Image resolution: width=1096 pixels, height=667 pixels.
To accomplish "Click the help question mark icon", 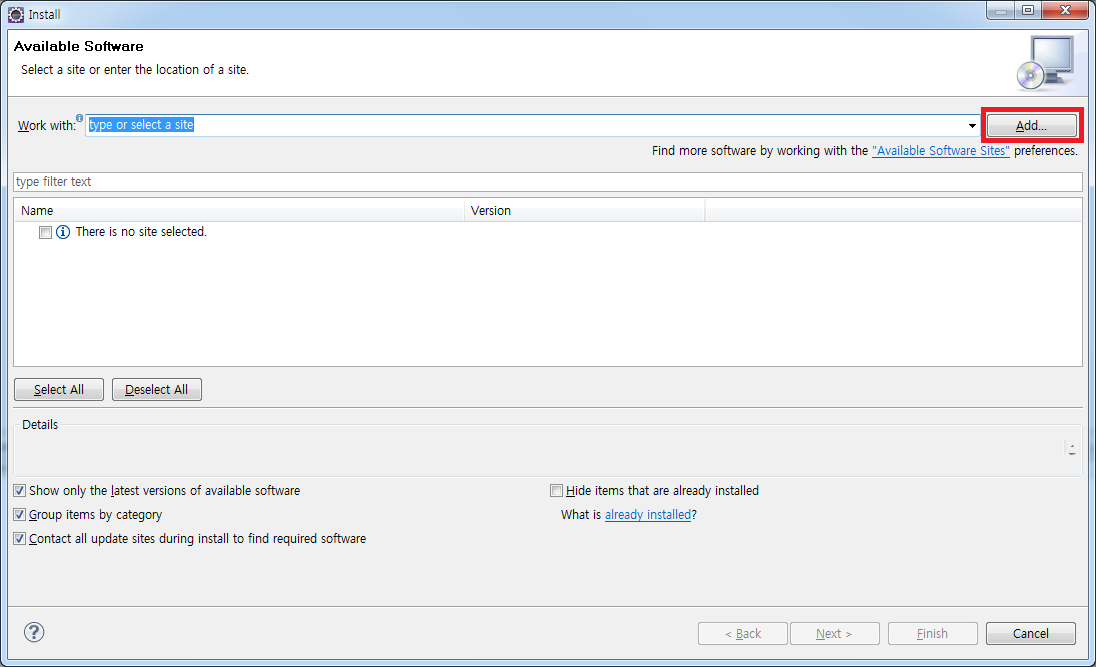I will pyautogui.click(x=34, y=632).
